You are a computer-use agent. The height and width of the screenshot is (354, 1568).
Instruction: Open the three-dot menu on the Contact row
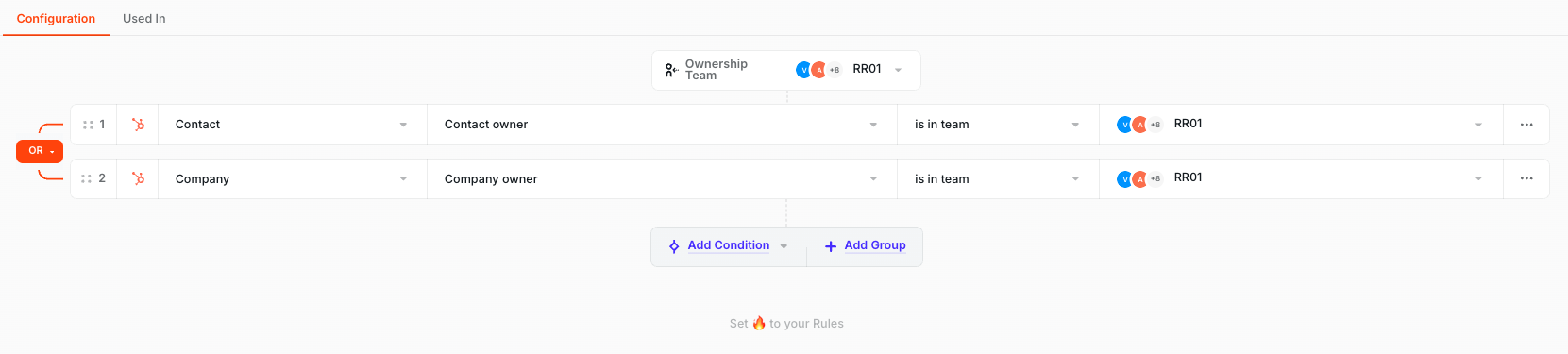[x=1526, y=125]
